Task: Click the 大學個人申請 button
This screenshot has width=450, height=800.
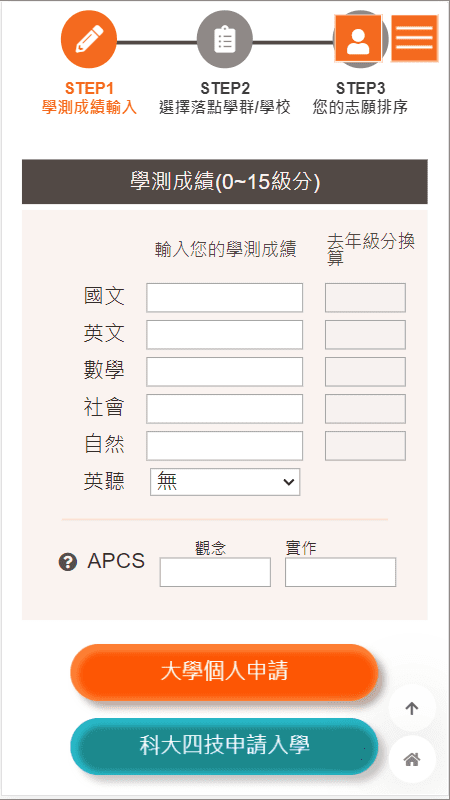Action: [x=224, y=671]
